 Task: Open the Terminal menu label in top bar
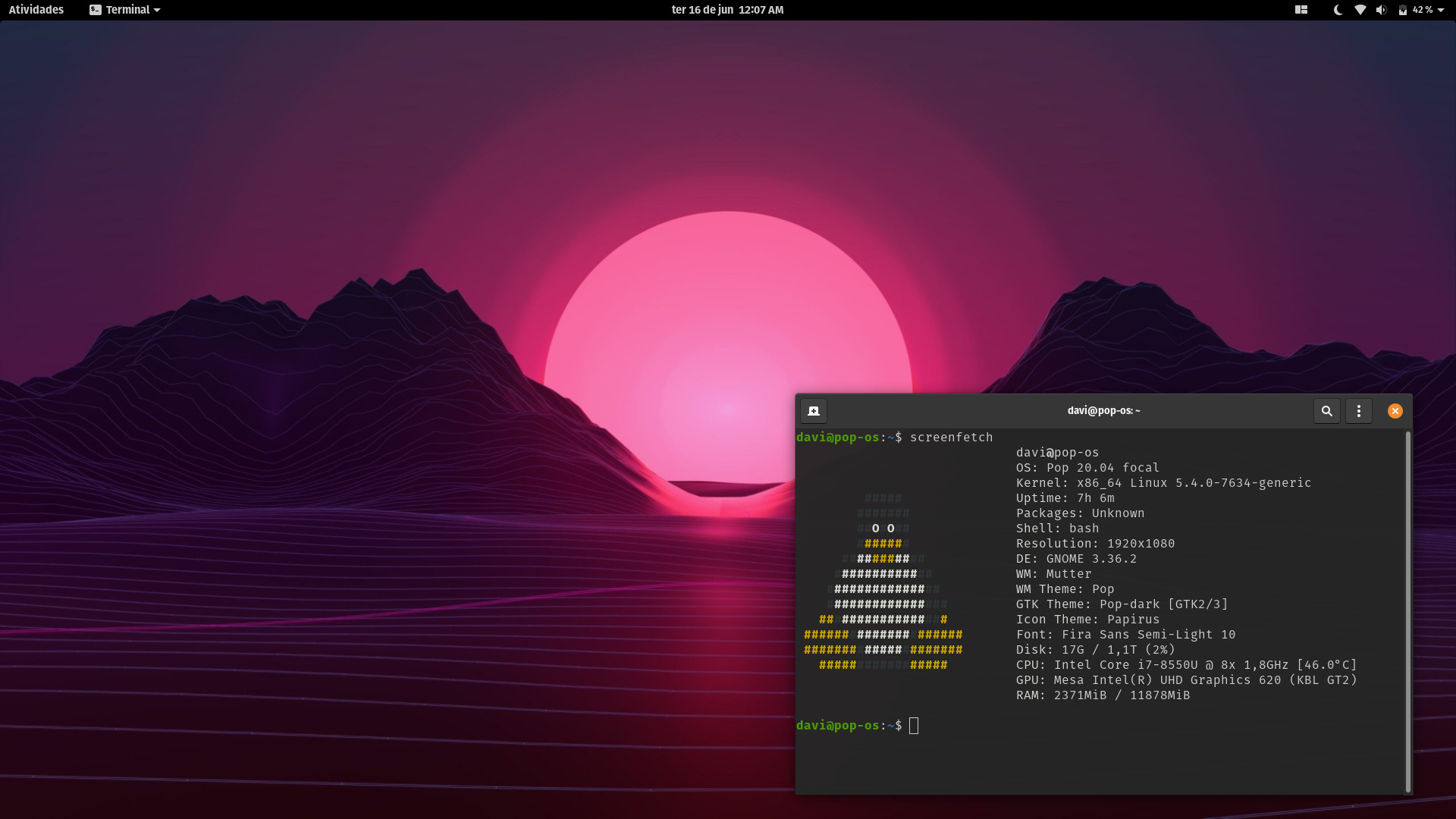pos(127,10)
